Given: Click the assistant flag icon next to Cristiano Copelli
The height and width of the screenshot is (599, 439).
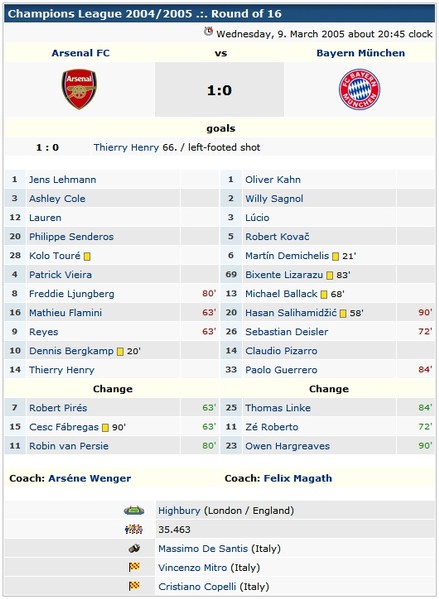Looking at the screenshot, I should point(134,586).
